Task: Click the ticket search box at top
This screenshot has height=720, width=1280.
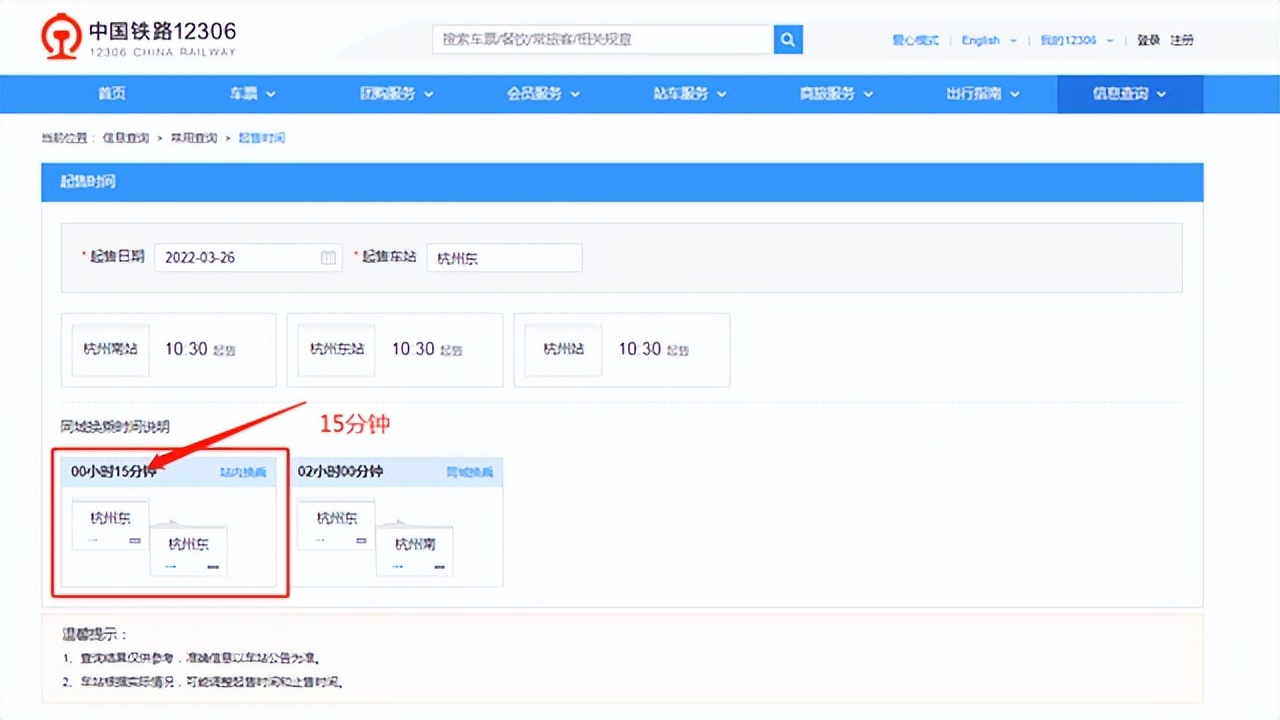Action: tap(600, 39)
